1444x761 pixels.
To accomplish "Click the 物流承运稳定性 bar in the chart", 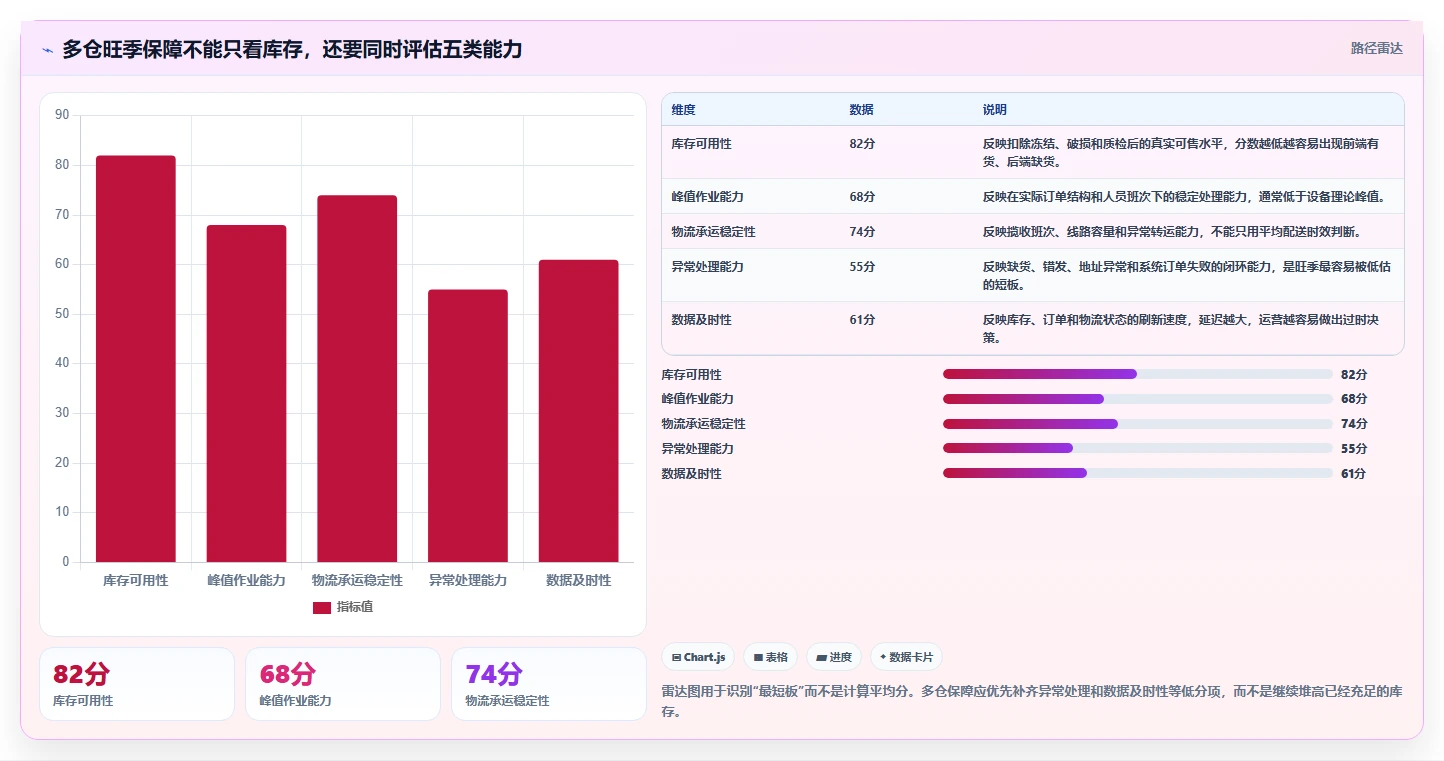I will click(x=357, y=379).
